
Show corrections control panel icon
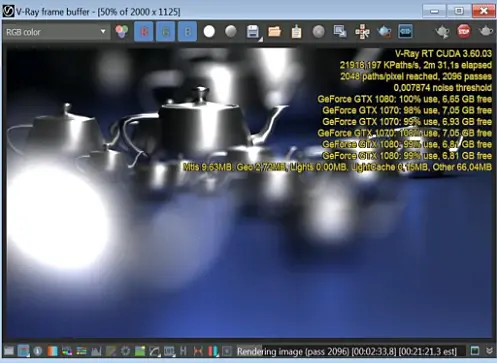9,351
